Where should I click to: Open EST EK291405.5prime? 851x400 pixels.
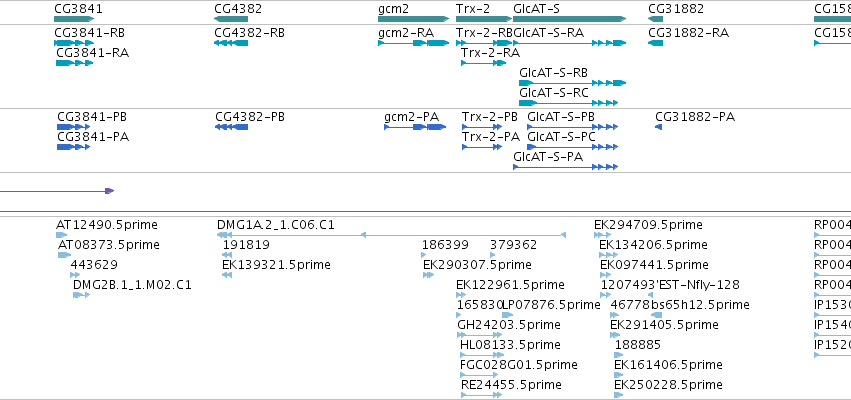(664, 326)
